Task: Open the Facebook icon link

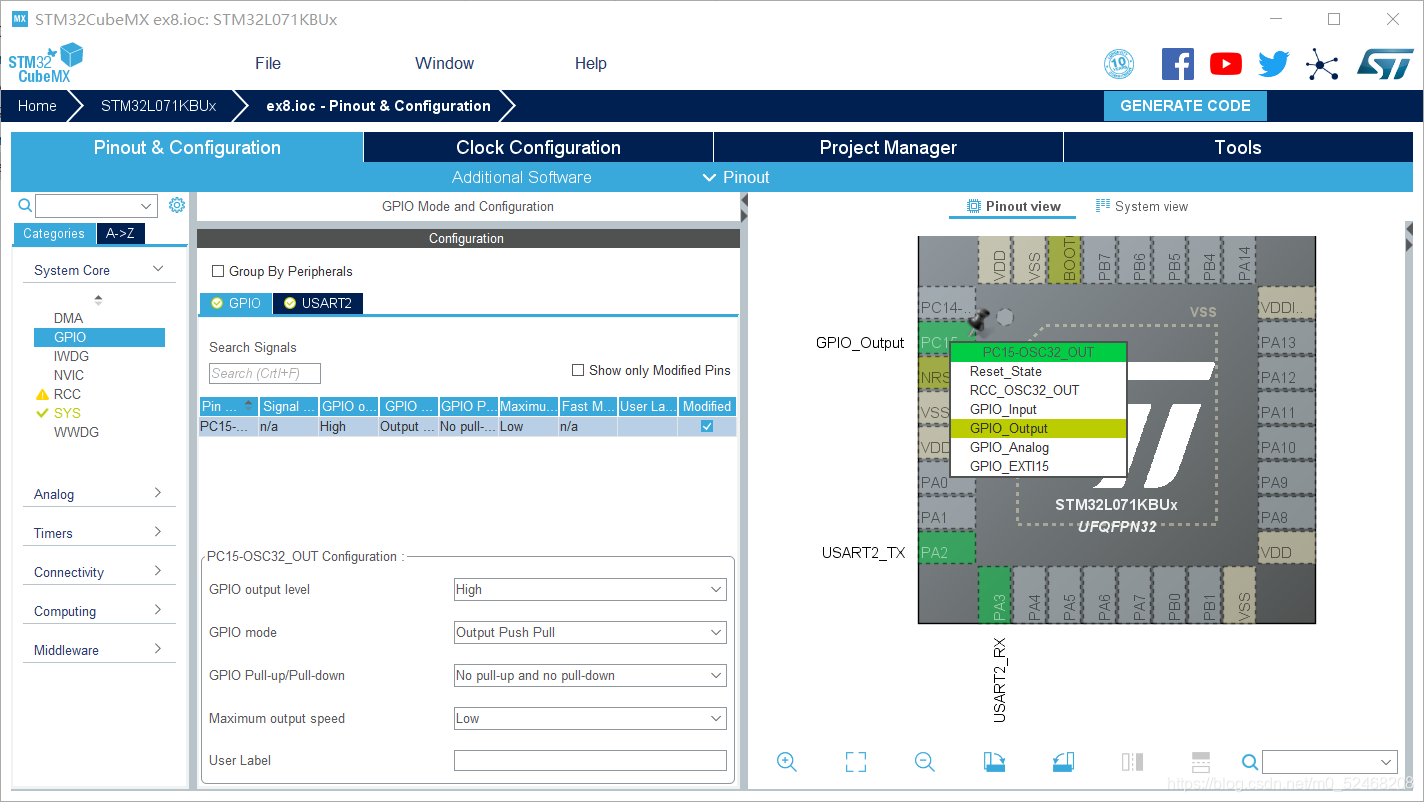Action: pos(1177,64)
